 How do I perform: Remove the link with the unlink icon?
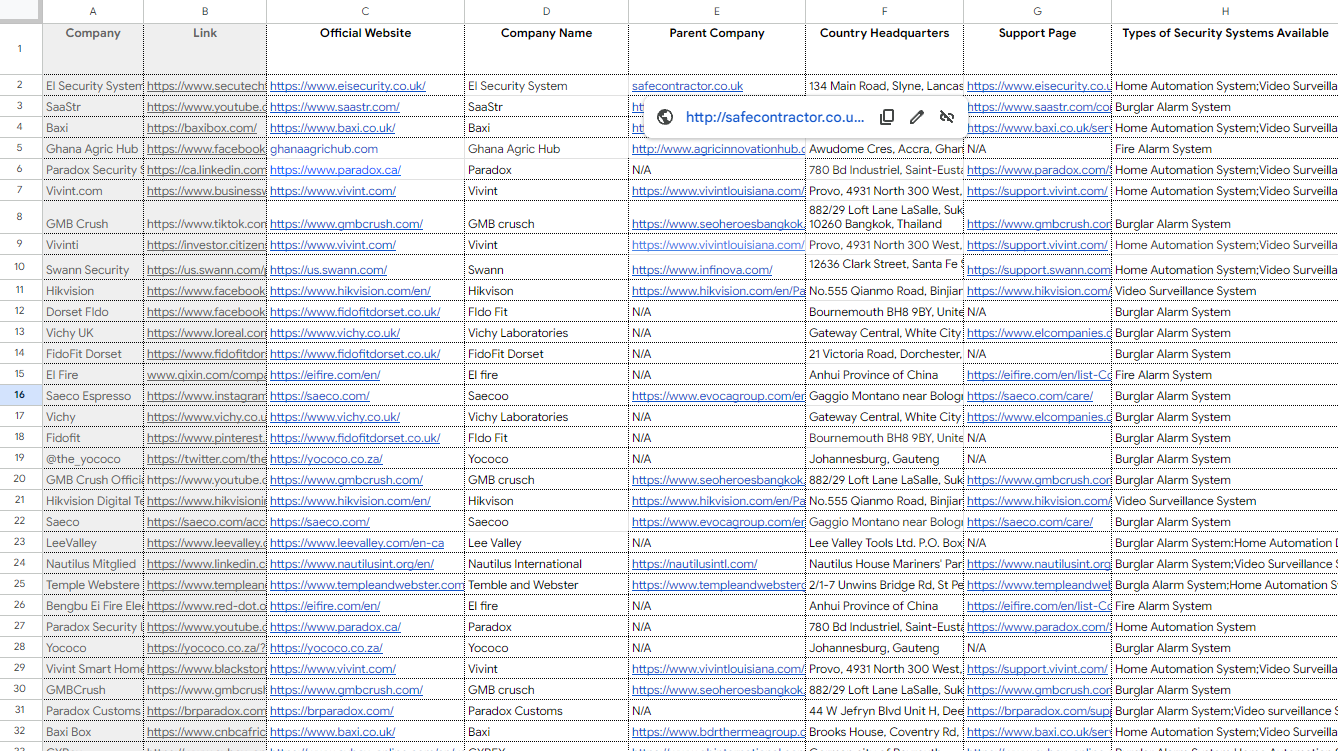pos(947,117)
